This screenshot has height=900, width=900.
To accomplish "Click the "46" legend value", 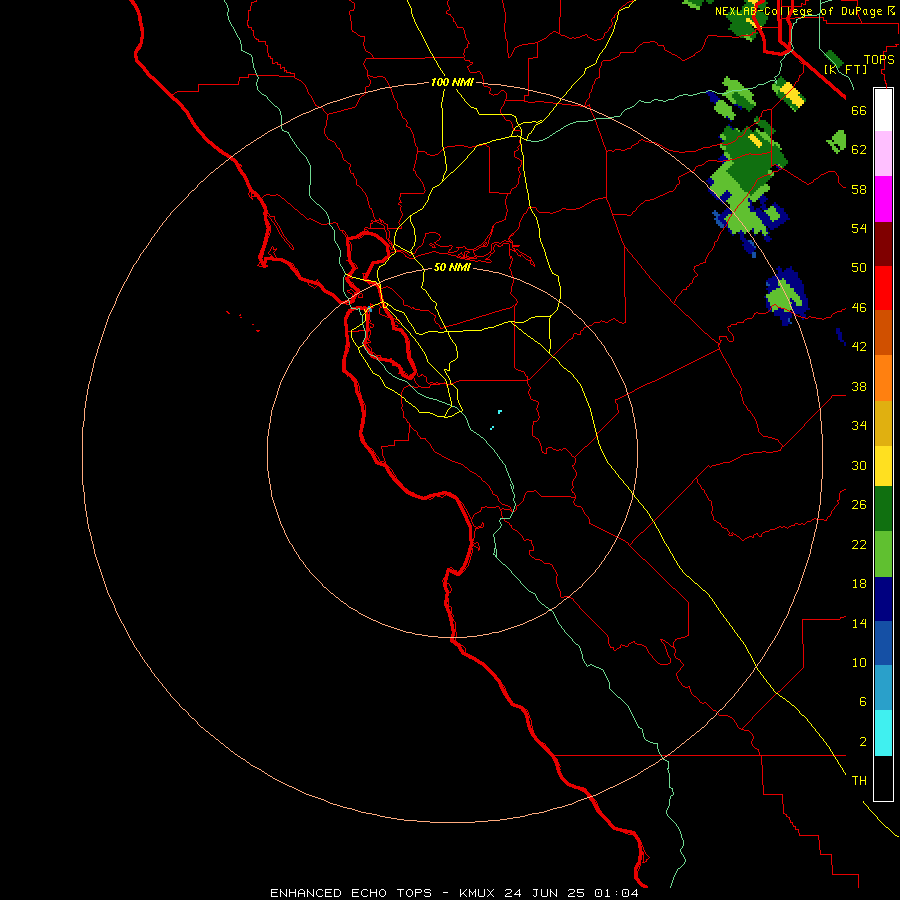I will pyautogui.click(x=859, y=307).
